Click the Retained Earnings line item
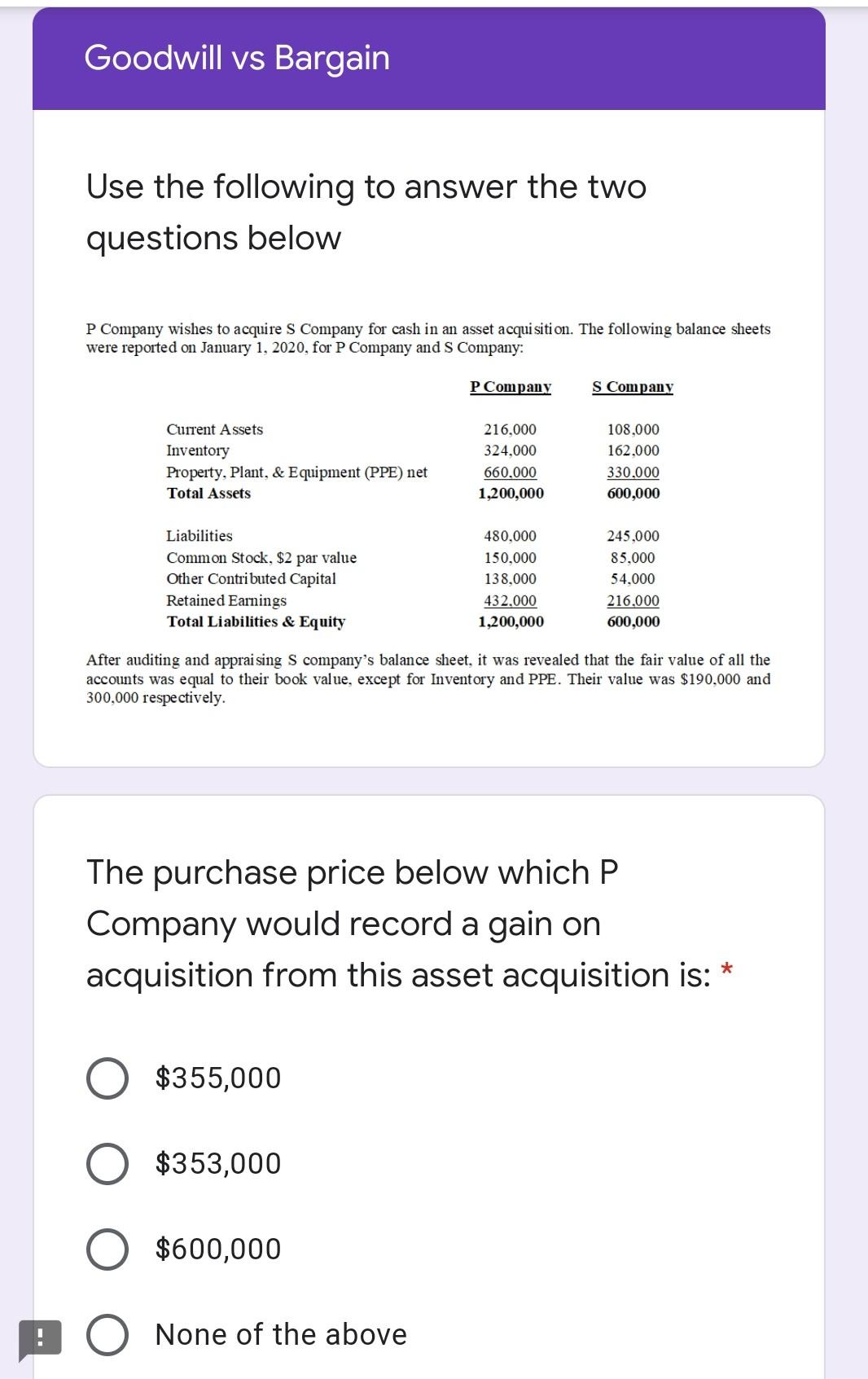Screen dimensions: 868x1379 pos(226,601)
